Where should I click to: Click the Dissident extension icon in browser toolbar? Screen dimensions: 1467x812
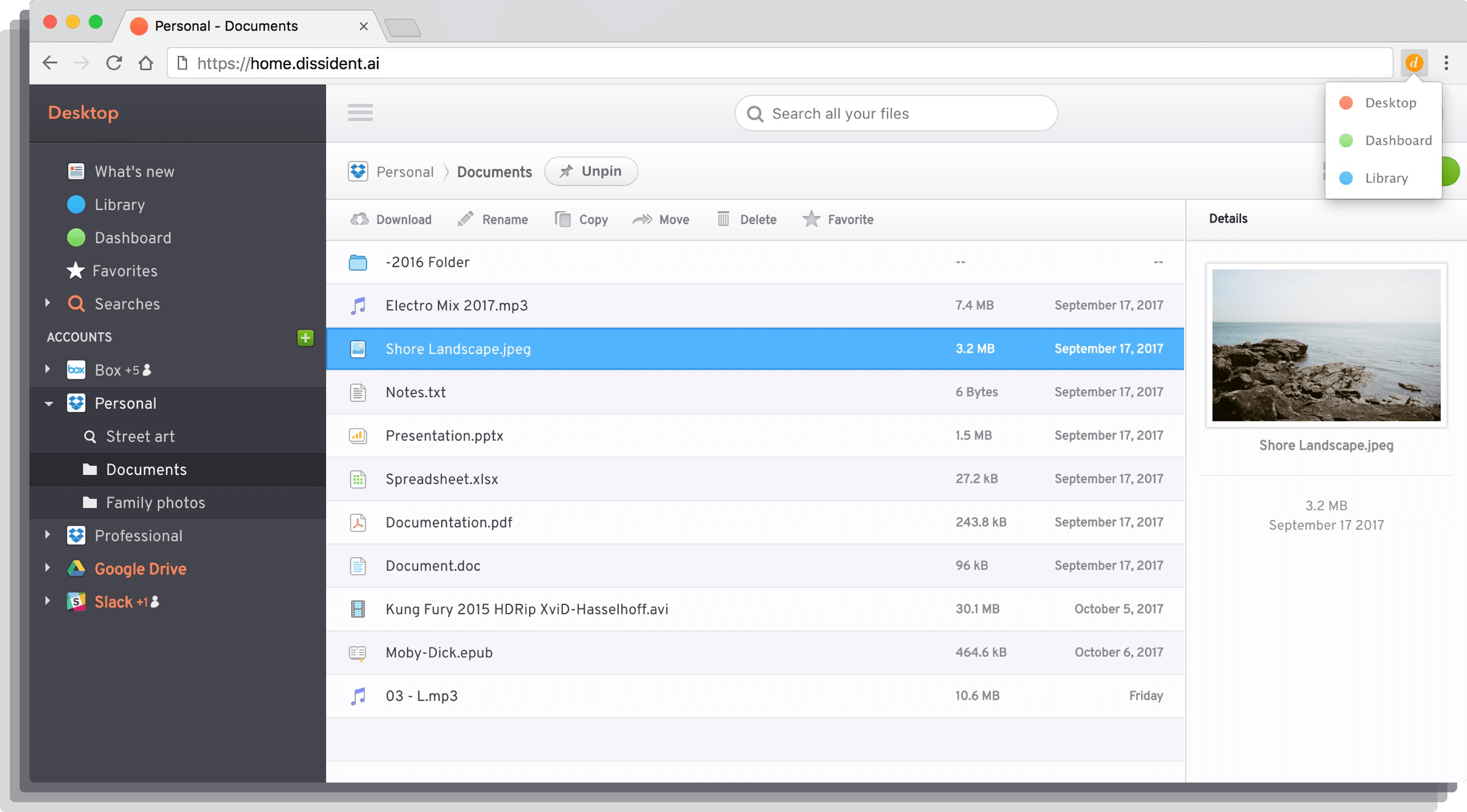point(1414,63)
